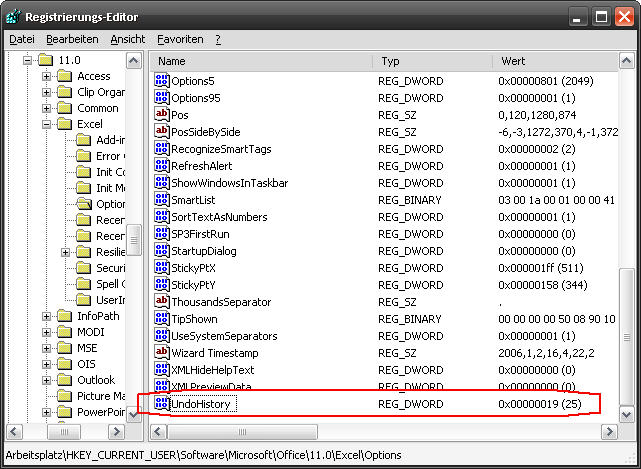Click tree pane scroll up arrow
The image size is (641, 469).
click(x=133, y=61)
